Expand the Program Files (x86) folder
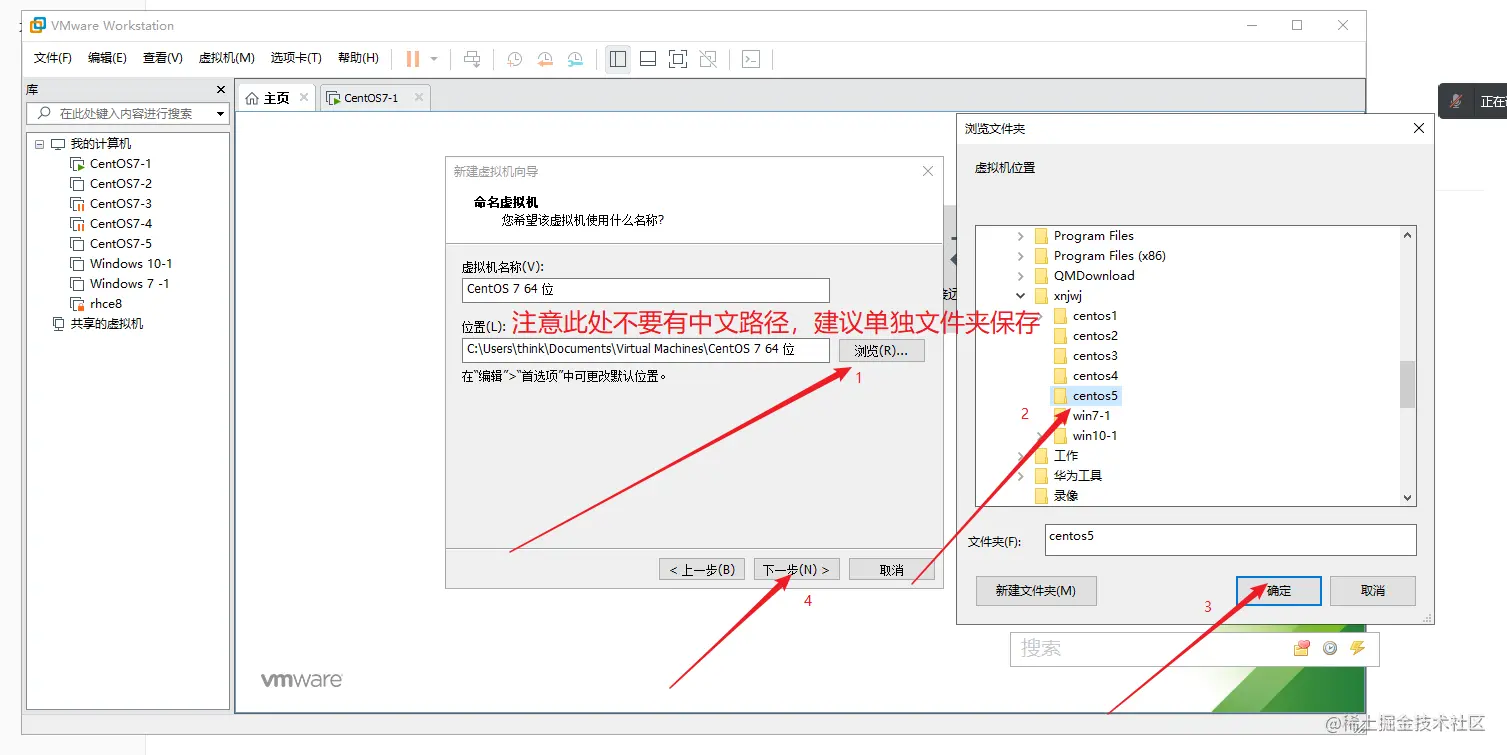The image size is (1507, 755). tap(1019, 255)
